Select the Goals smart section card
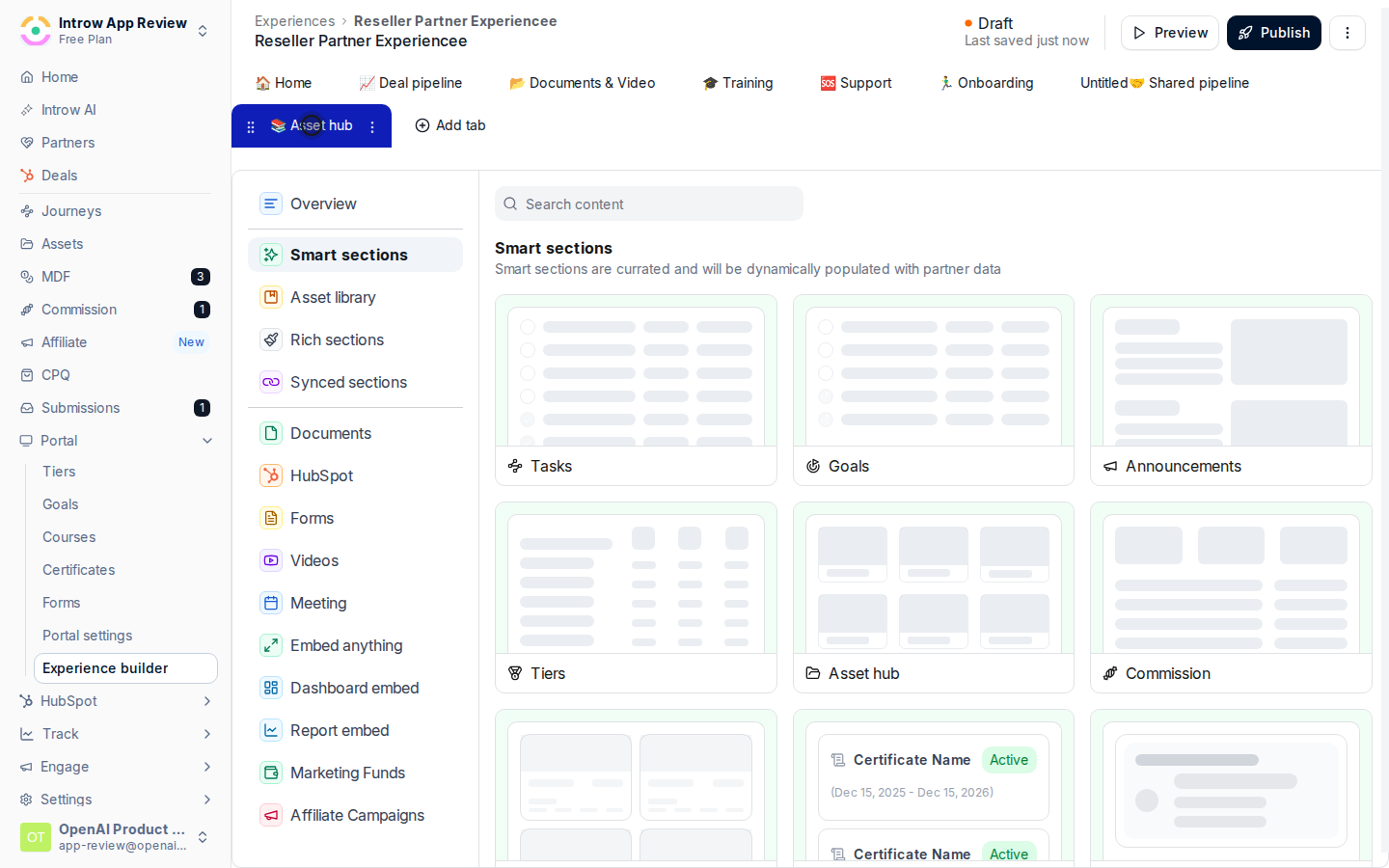1389x868 pixels. (934, 390)
